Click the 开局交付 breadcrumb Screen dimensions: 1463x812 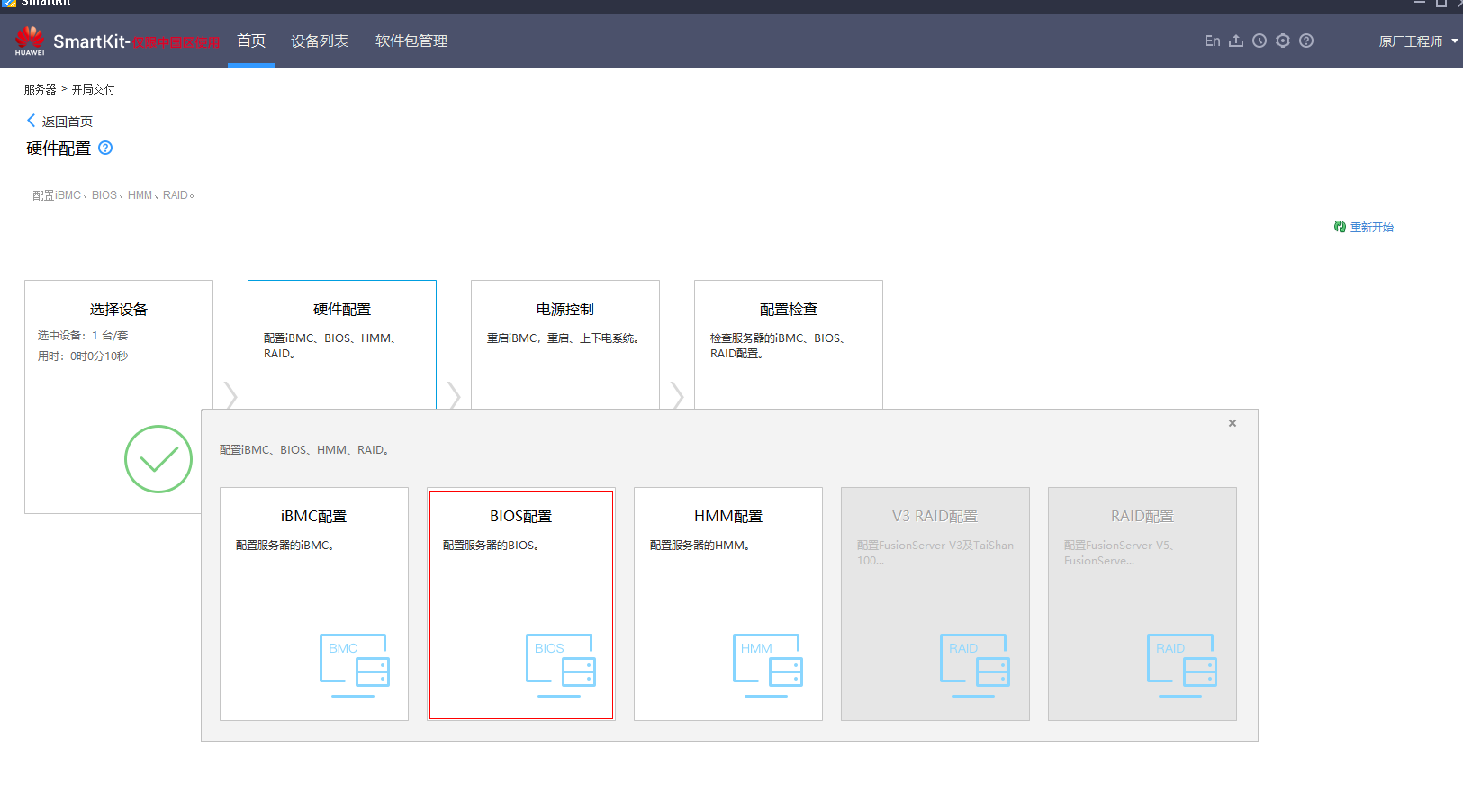[94, 89]
